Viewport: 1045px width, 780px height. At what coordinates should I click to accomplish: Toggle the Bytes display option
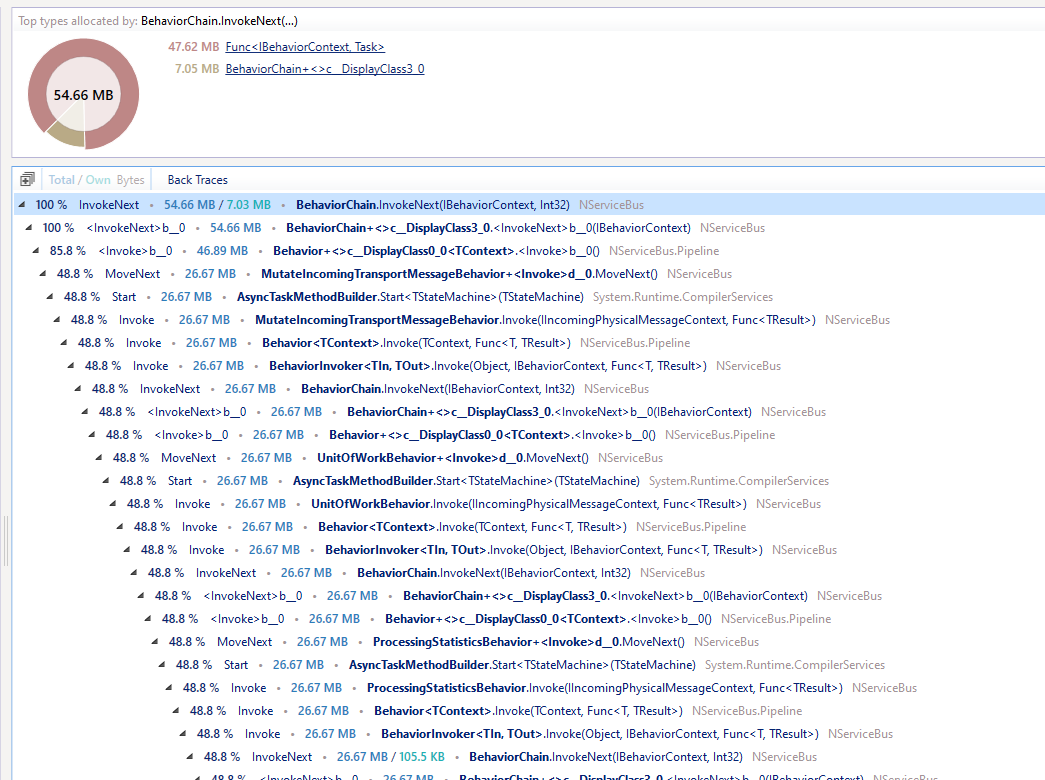pyautogui.click(x=130, y=180)
